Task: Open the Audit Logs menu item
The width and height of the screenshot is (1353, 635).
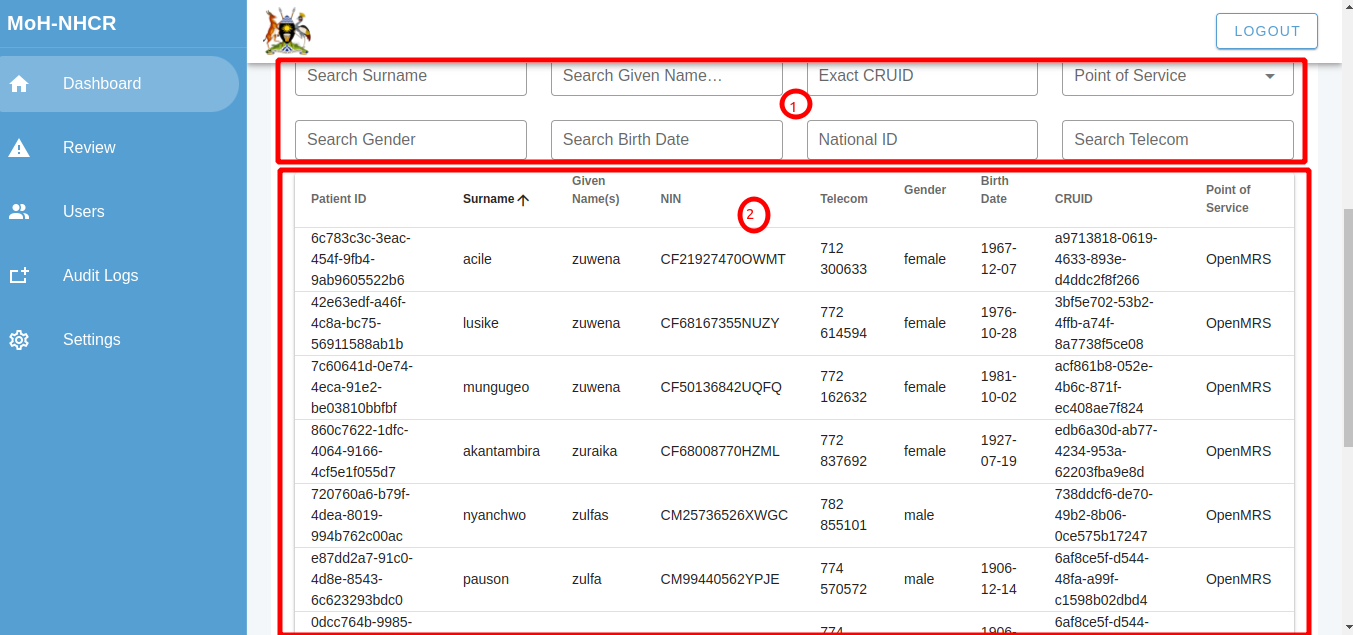Action: click(x=100, y=276)
